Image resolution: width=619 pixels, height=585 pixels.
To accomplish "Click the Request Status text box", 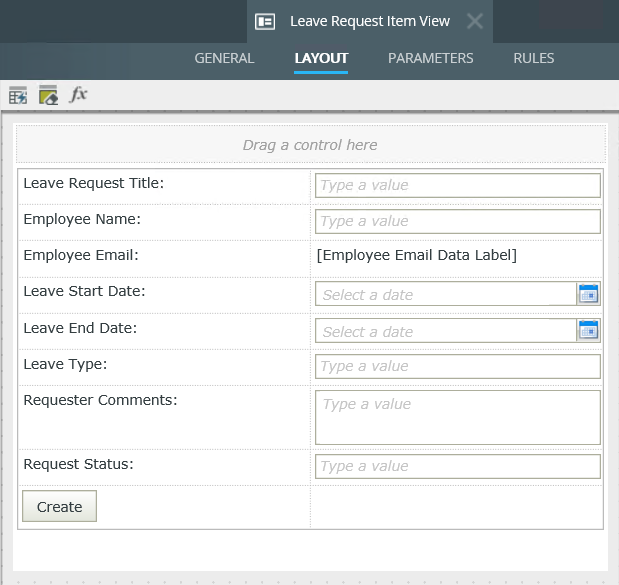I will pos(458,466).
